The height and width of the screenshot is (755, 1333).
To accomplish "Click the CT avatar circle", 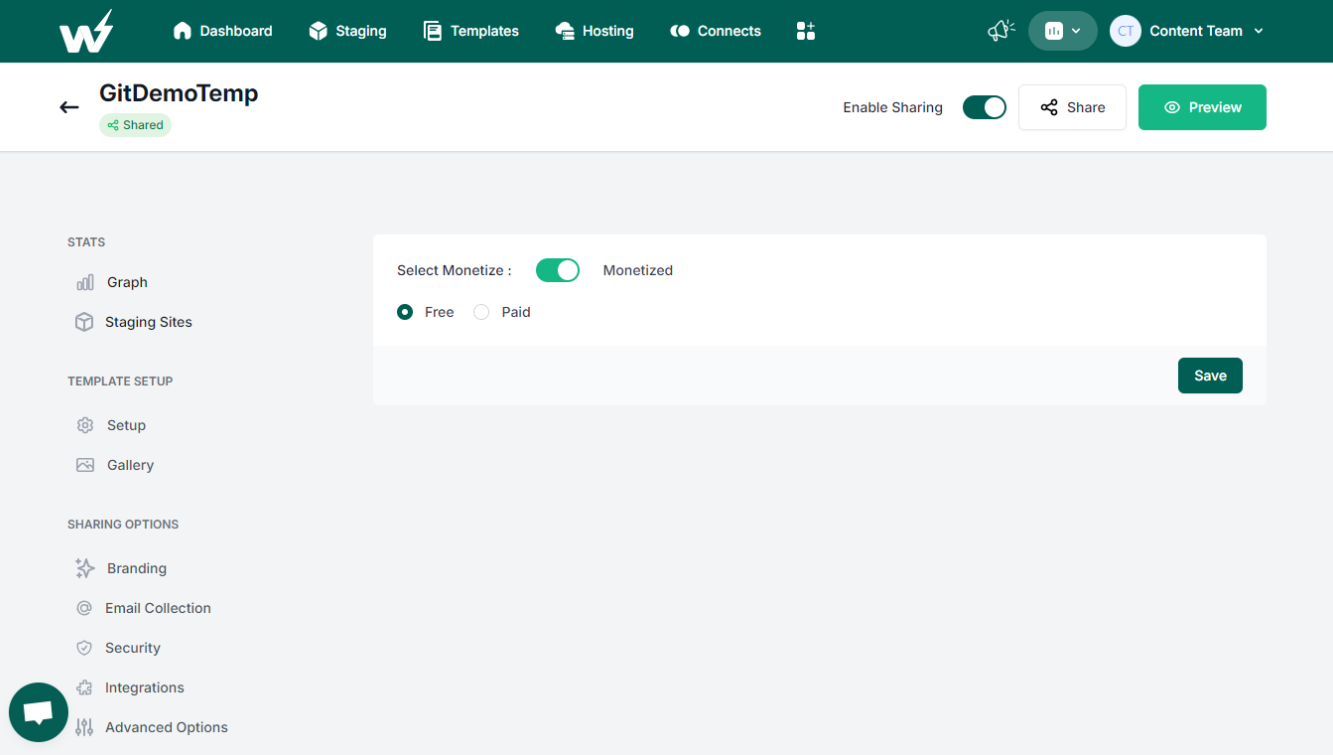I will tap(1125, 31).
